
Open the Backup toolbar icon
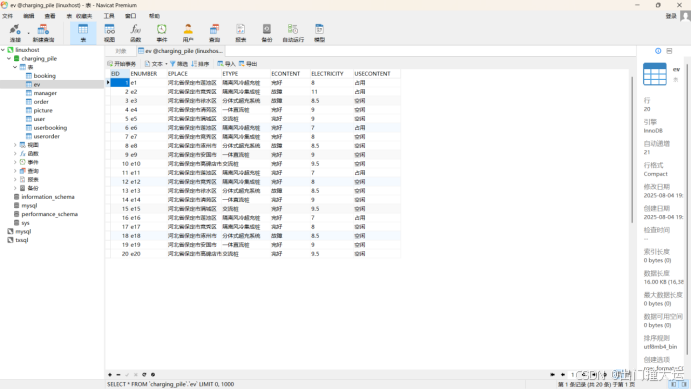click(267, 33)
